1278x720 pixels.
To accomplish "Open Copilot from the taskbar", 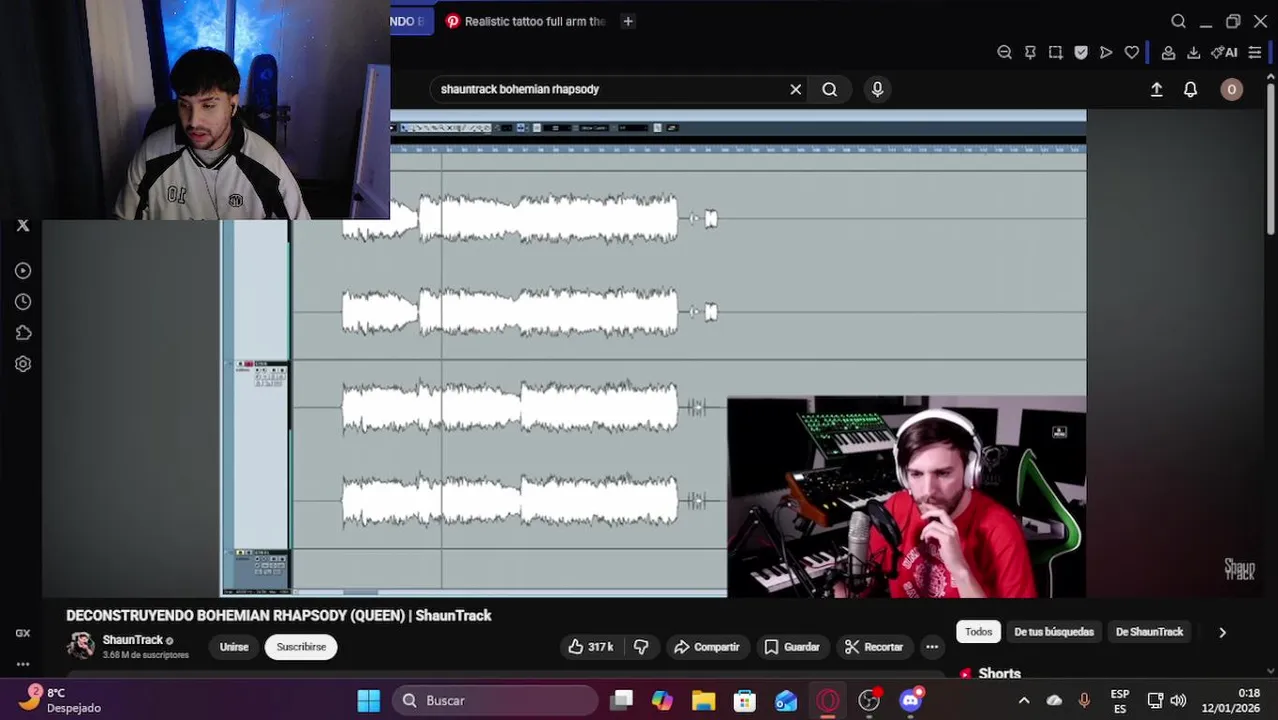I will click(662, 700).
